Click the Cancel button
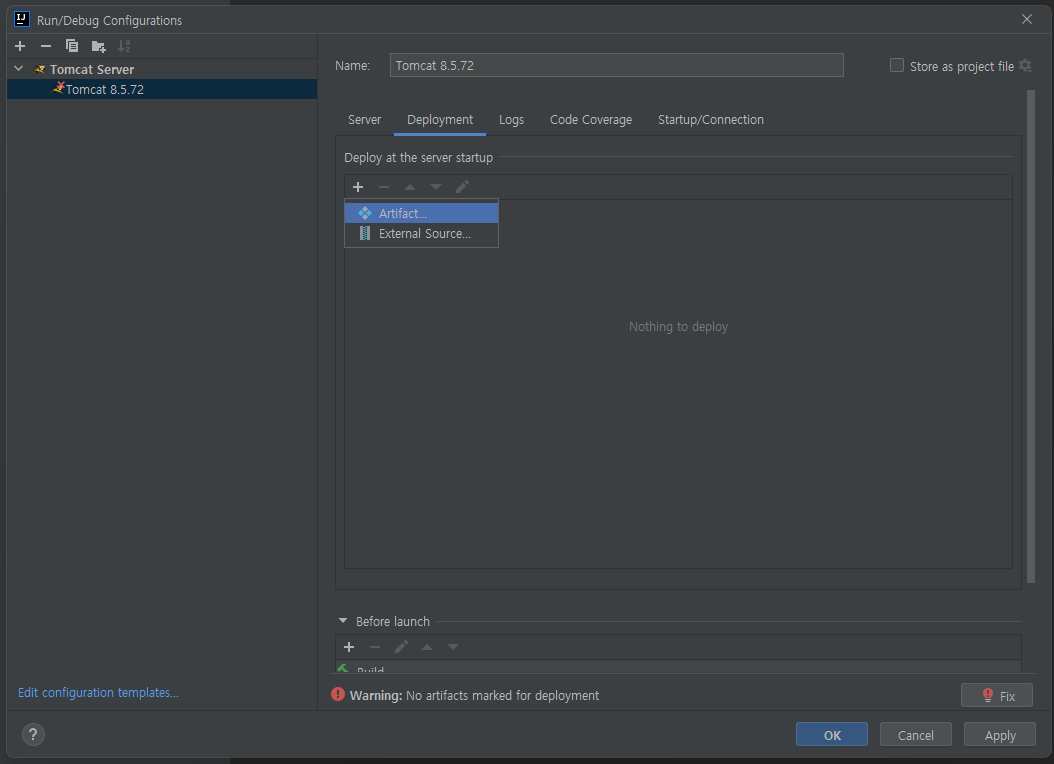Viewport: 1054px width, 764px height. click(916, 734)
